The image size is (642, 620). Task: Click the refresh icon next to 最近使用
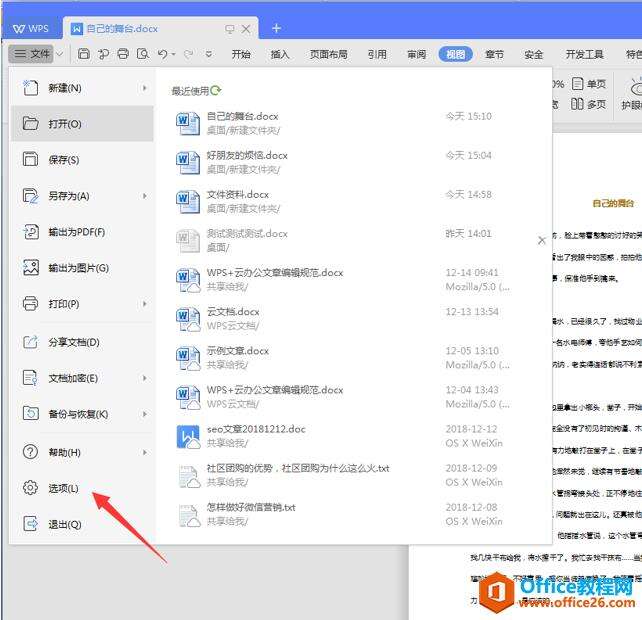point(217,90)
